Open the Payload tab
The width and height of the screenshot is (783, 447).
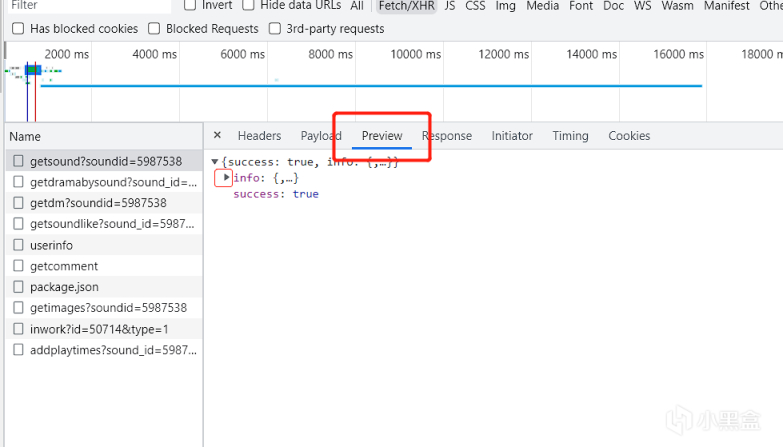click(x=321, y=136)
